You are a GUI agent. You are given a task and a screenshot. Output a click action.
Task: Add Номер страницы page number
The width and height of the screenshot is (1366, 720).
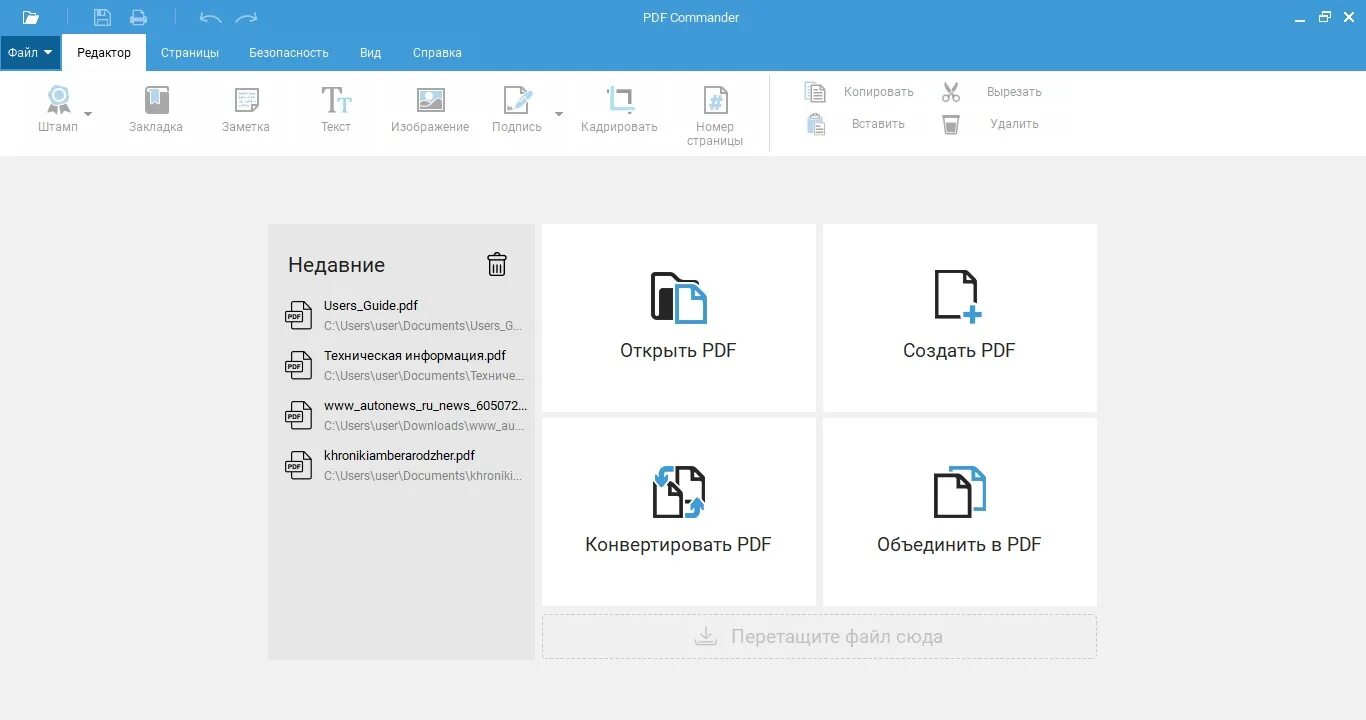[715, 117]
